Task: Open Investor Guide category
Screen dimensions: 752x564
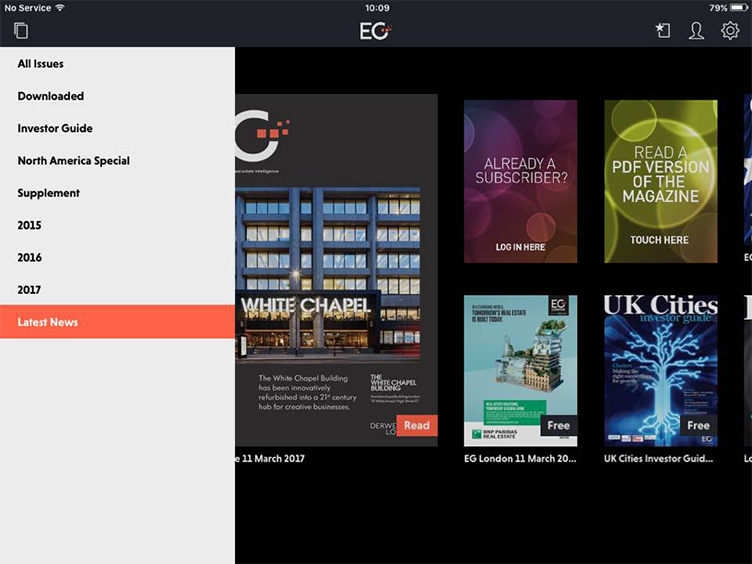Action: 118,128
